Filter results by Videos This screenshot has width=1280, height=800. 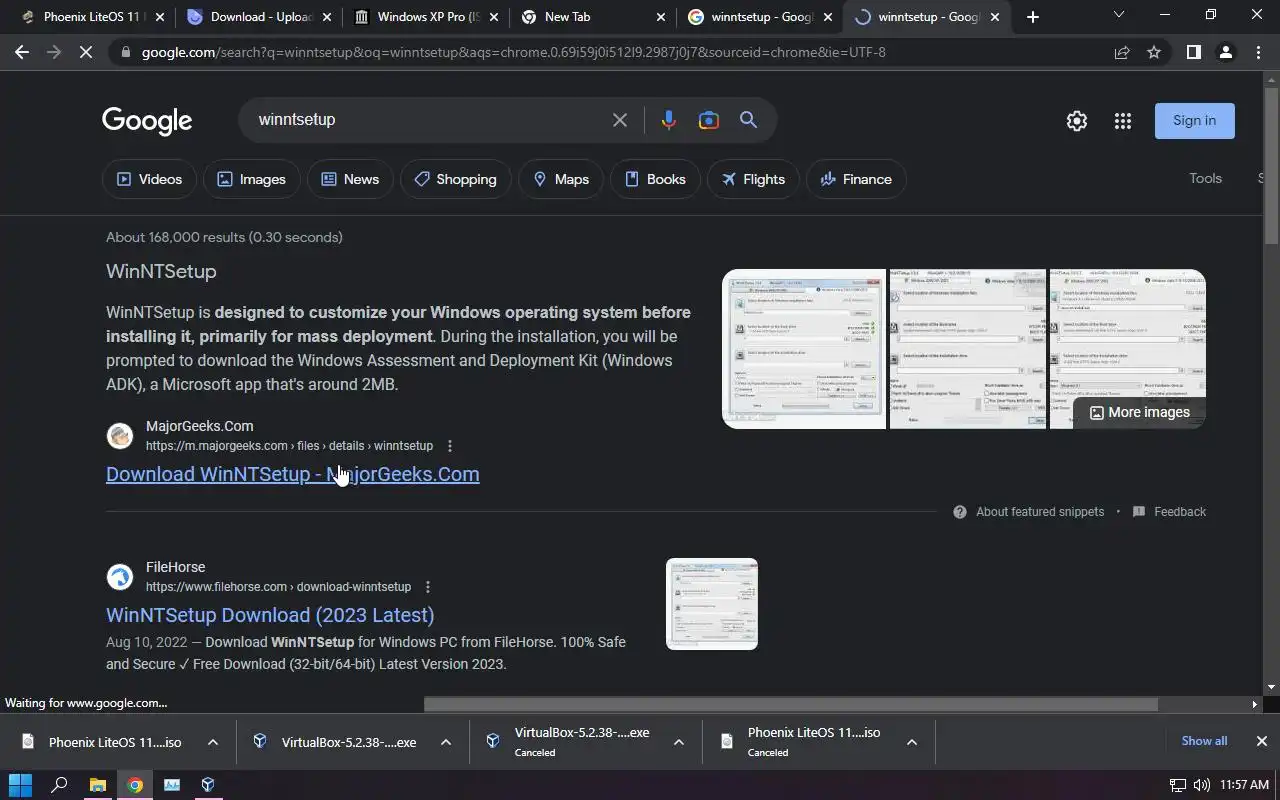[150, 179]
